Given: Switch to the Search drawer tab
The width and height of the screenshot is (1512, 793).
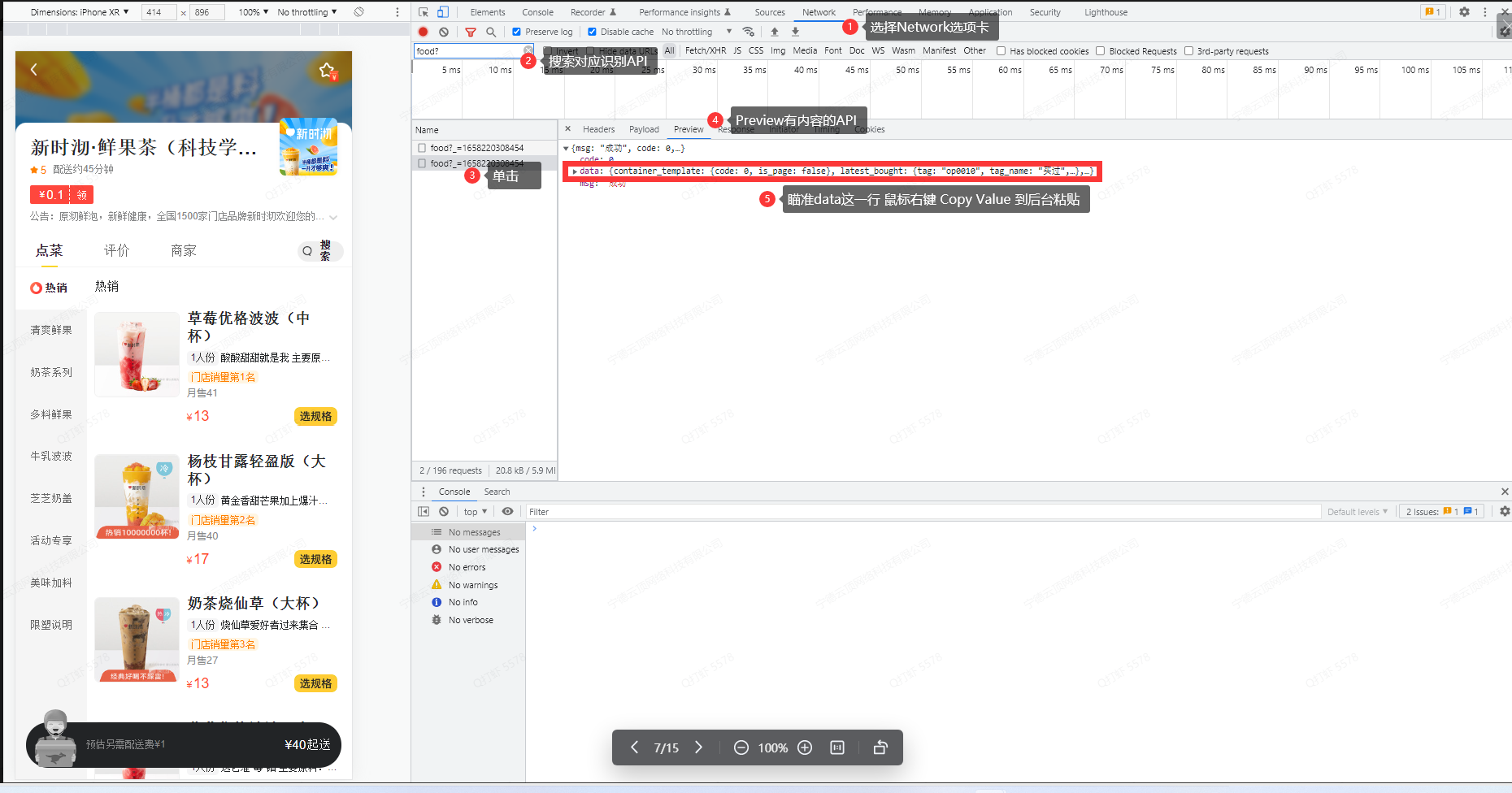Looking at the screenshot, I should 497,492.
